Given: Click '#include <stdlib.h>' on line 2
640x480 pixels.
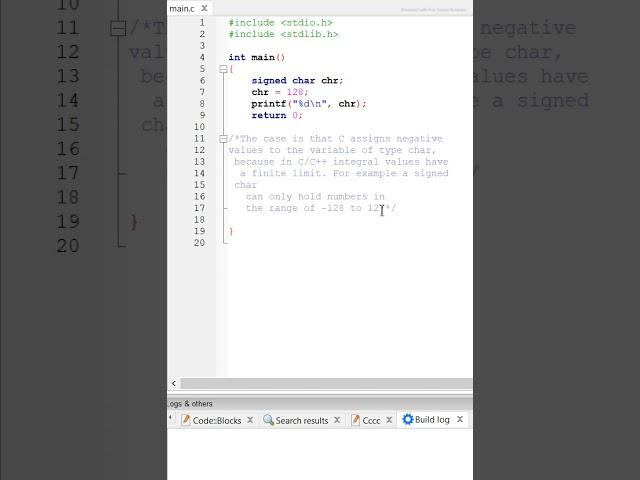Looking at the screenshot, I should (283, 34).
